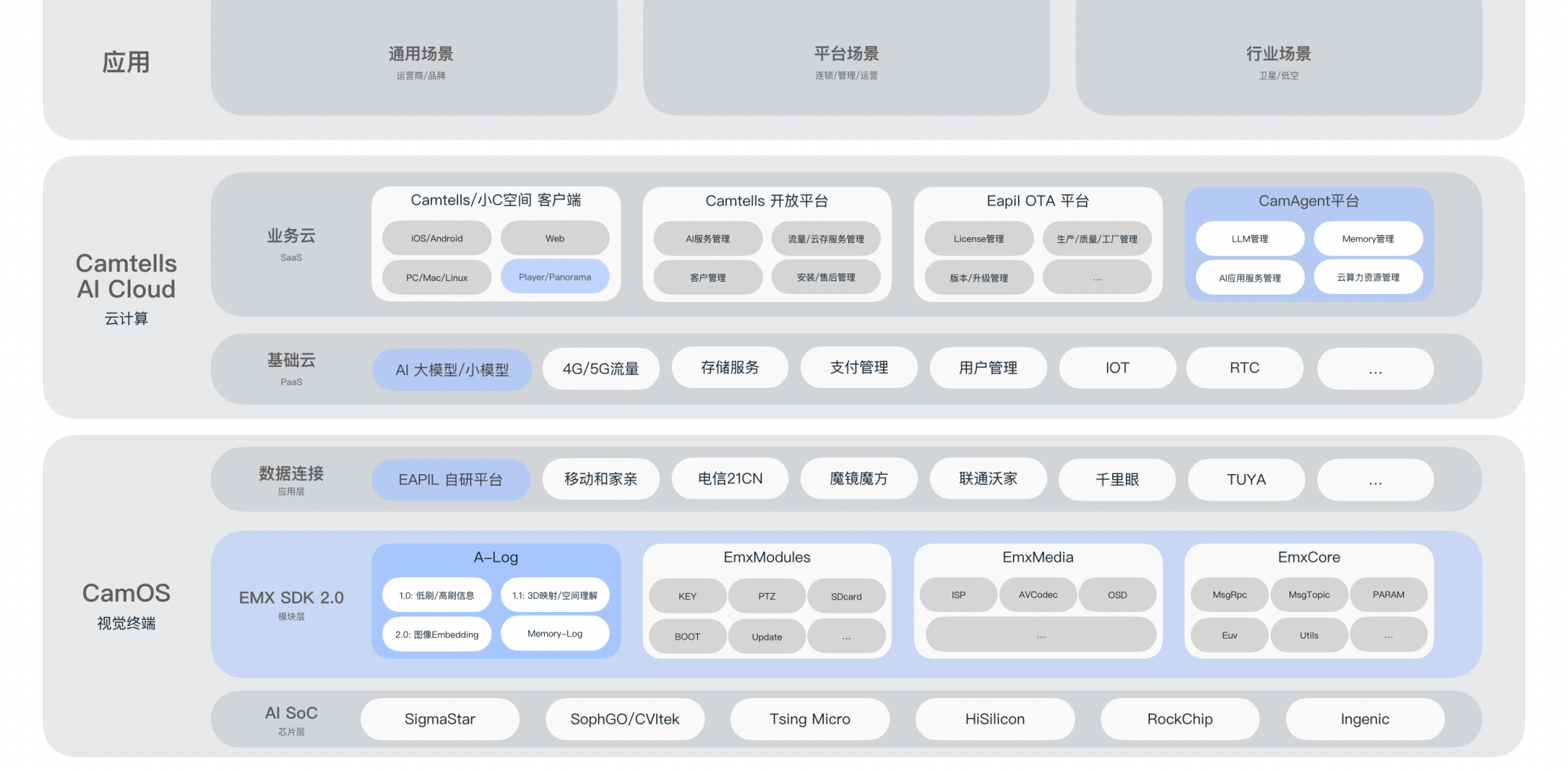Click the 移动和家亲 pill
Screen dimensions: 1568x771
point(601,479)
